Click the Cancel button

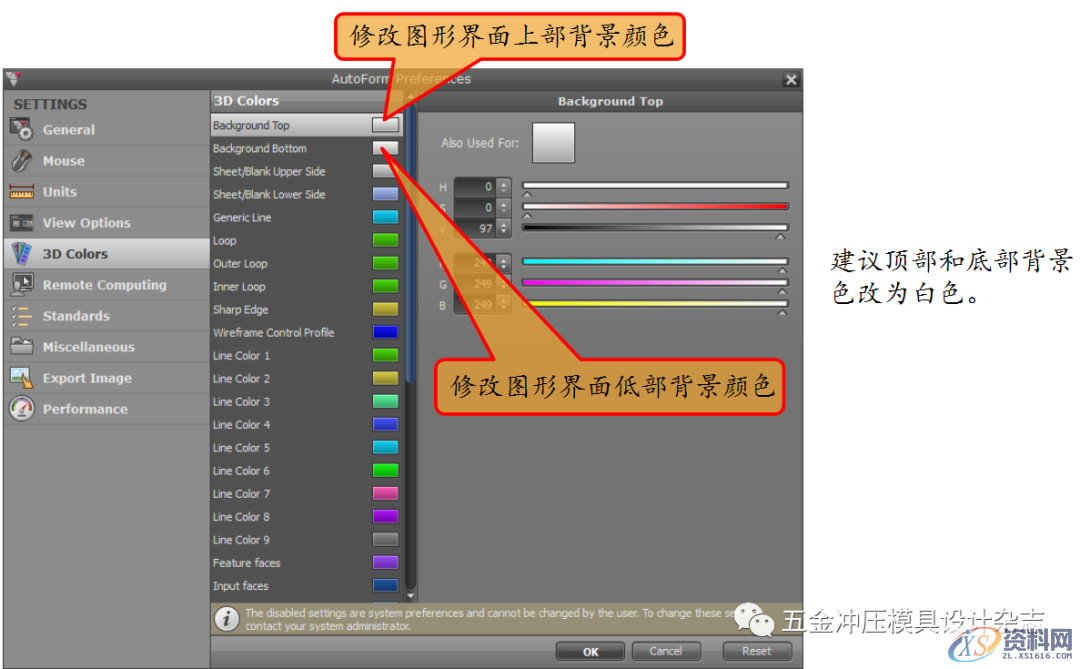pyautogui.click(x=666, y=650)
